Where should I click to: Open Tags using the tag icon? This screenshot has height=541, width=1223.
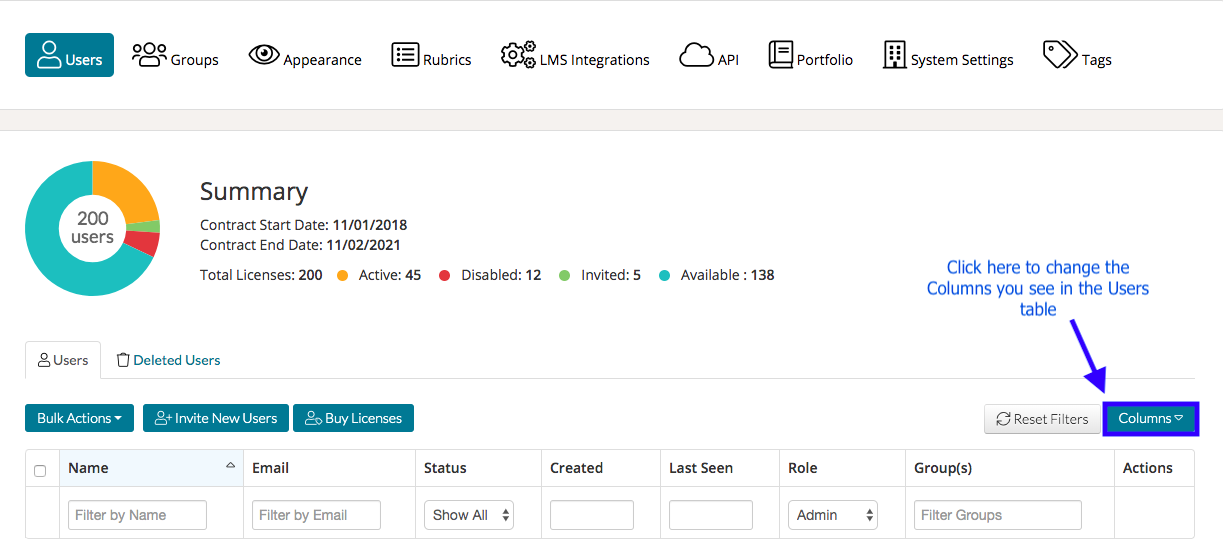pyautogui.click(x=1059, y=55)
